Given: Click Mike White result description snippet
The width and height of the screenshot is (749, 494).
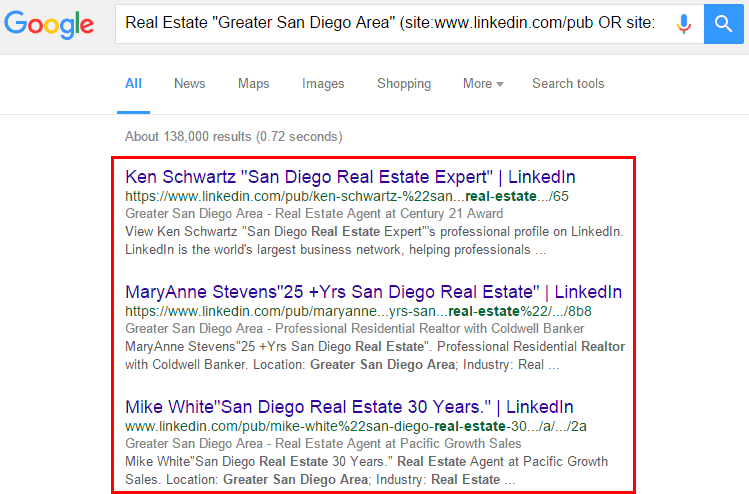Looking at the screenshot, I should (366, 471).
